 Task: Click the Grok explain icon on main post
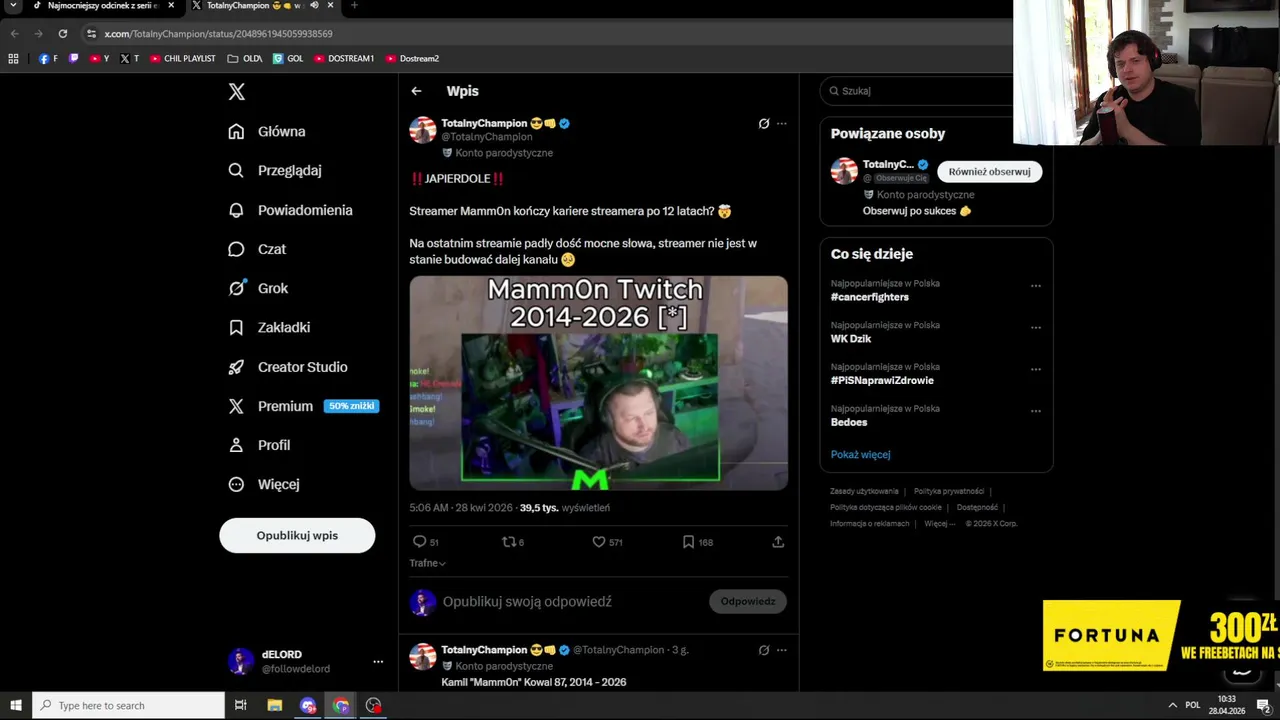pyautogui.click(x=764, y=124)
